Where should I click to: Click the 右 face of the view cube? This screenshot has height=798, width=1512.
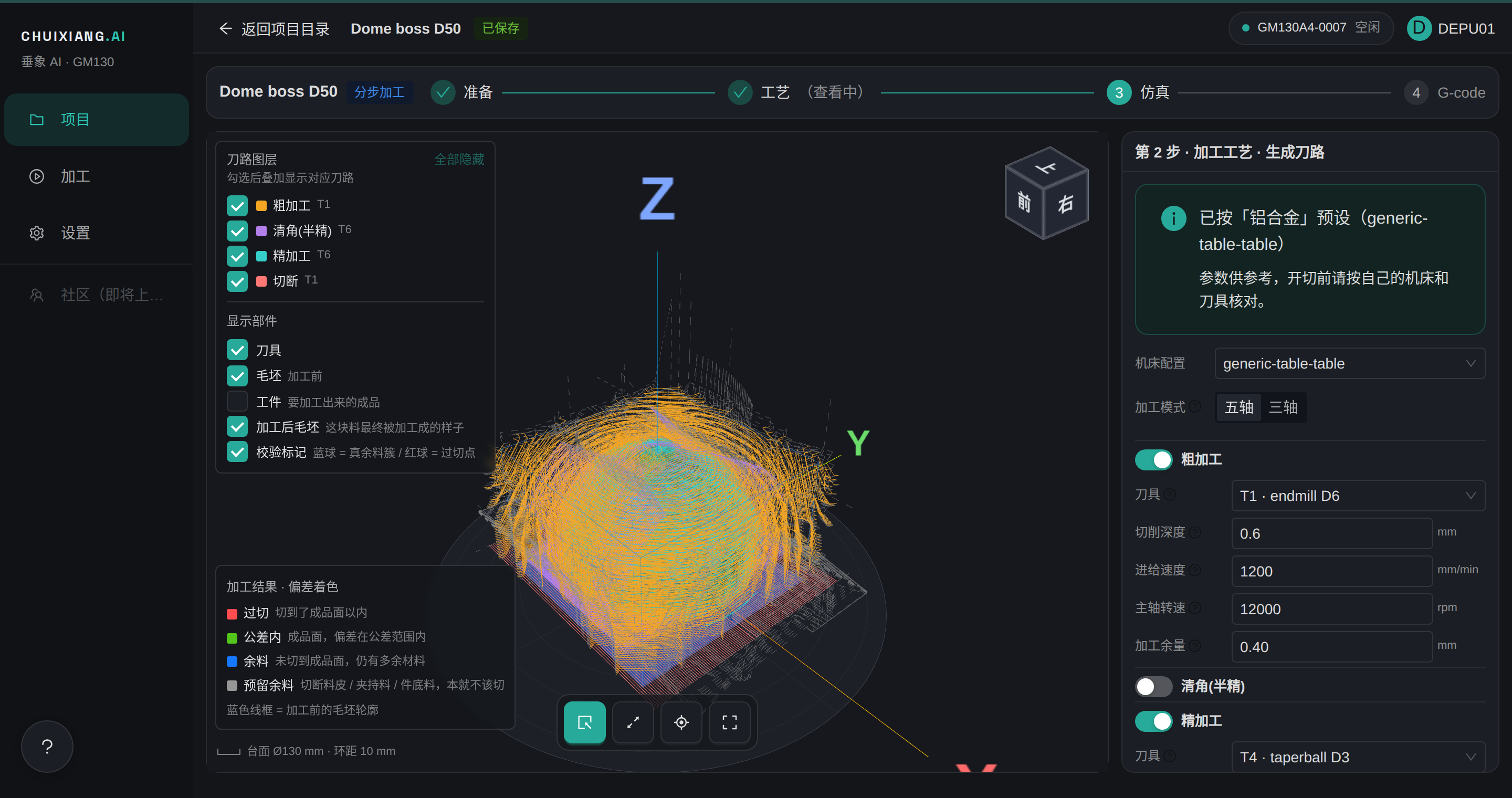tap(1066, 204)
